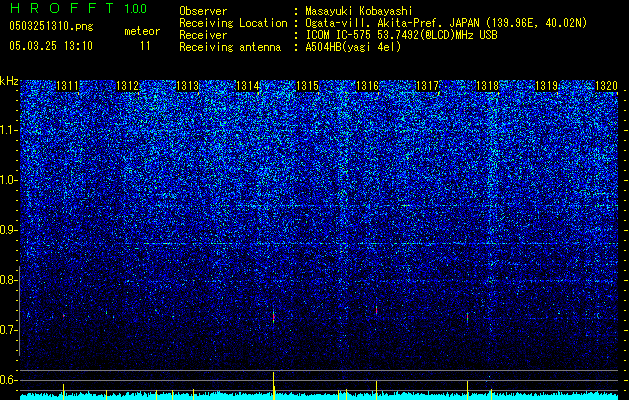Select the Ogata-vill. Akita-Pref. JAPAN location text
Viewport: 629px width, 400px height.
446,23
